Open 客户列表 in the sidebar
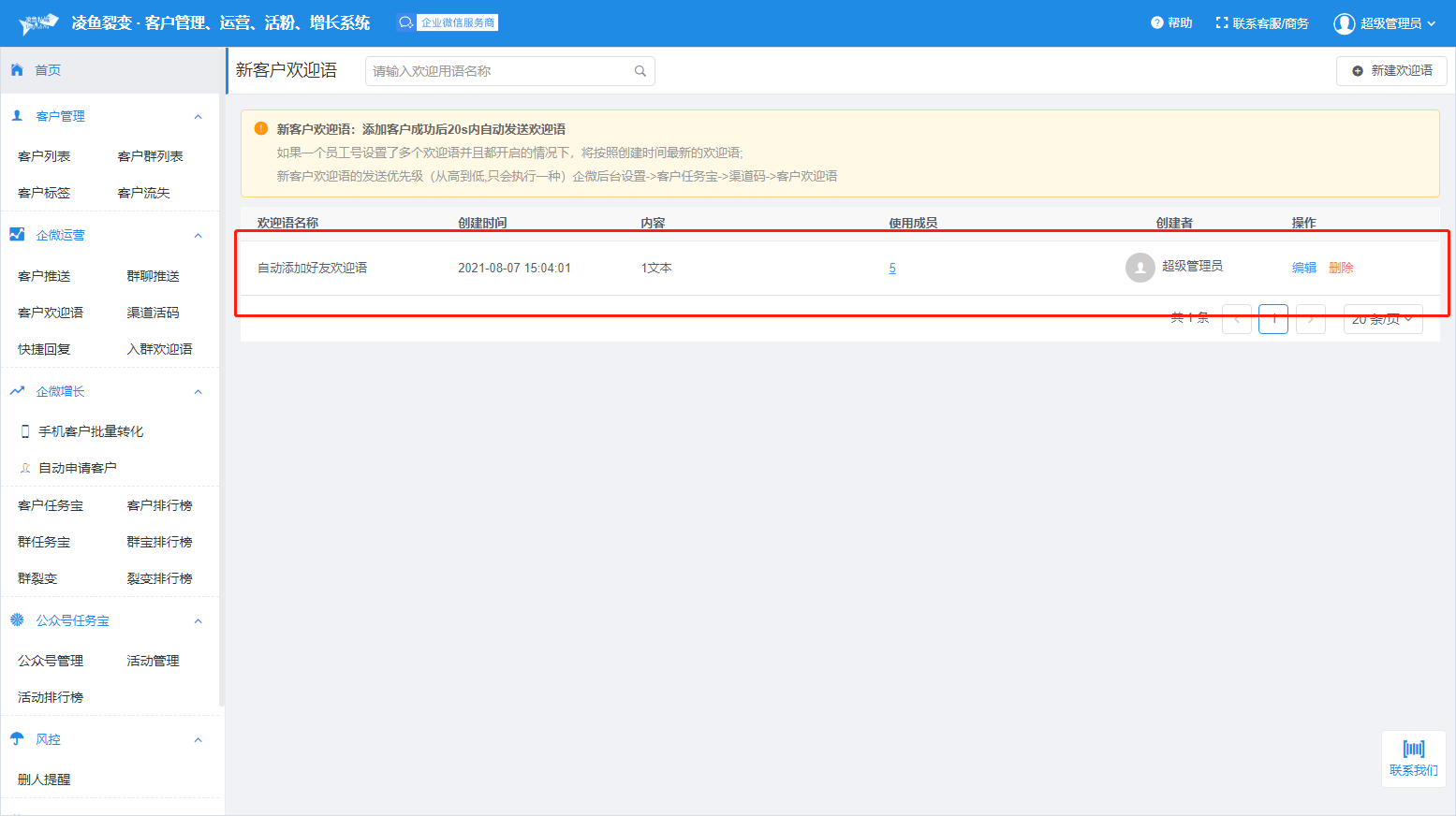Image resolution: width=1456 pixels, height=816 pixels. coord(44,156)
